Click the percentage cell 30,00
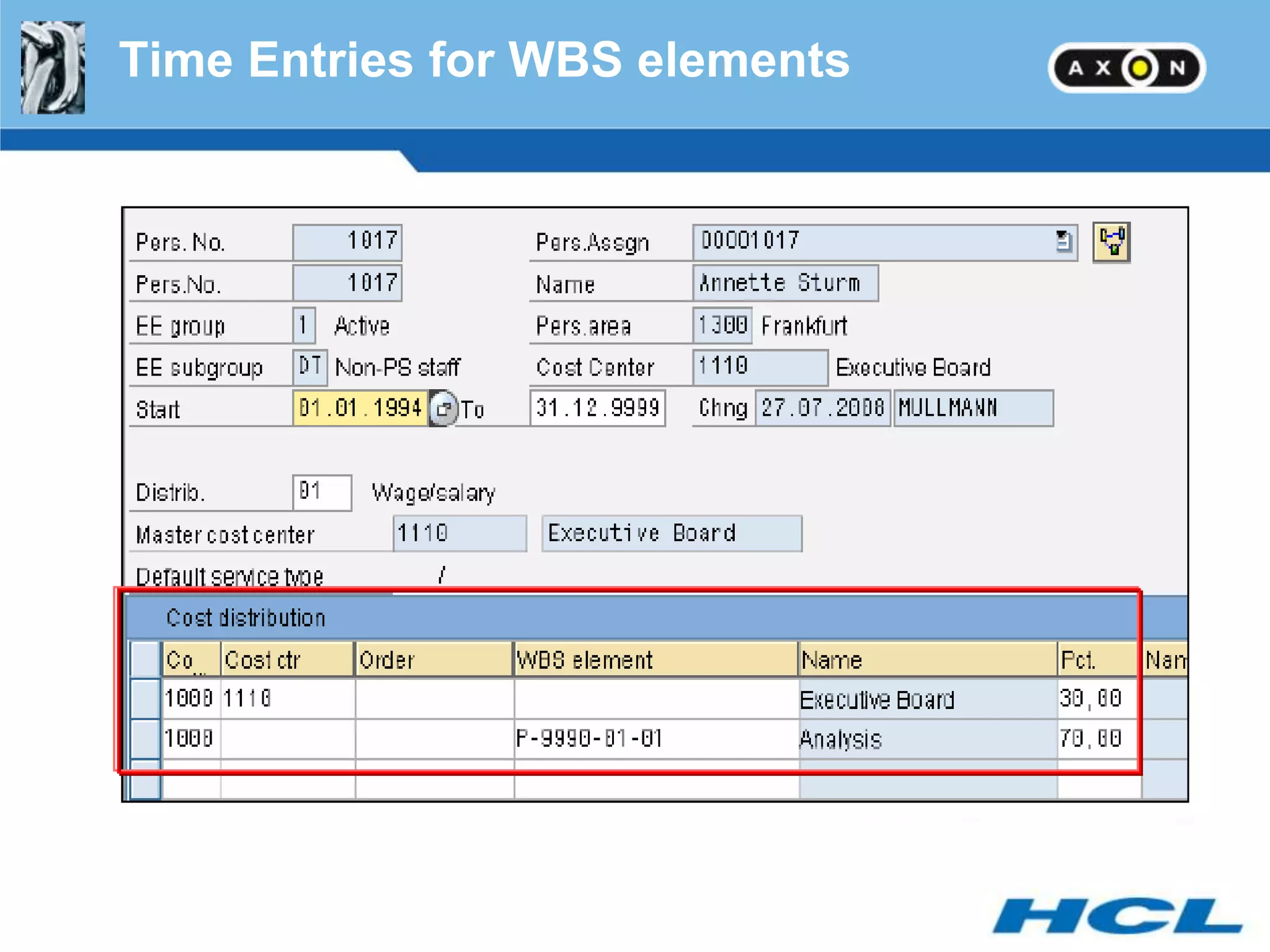Image resolution: width=1270 pixels, height=952 pixels. [x=1099, y=699]
